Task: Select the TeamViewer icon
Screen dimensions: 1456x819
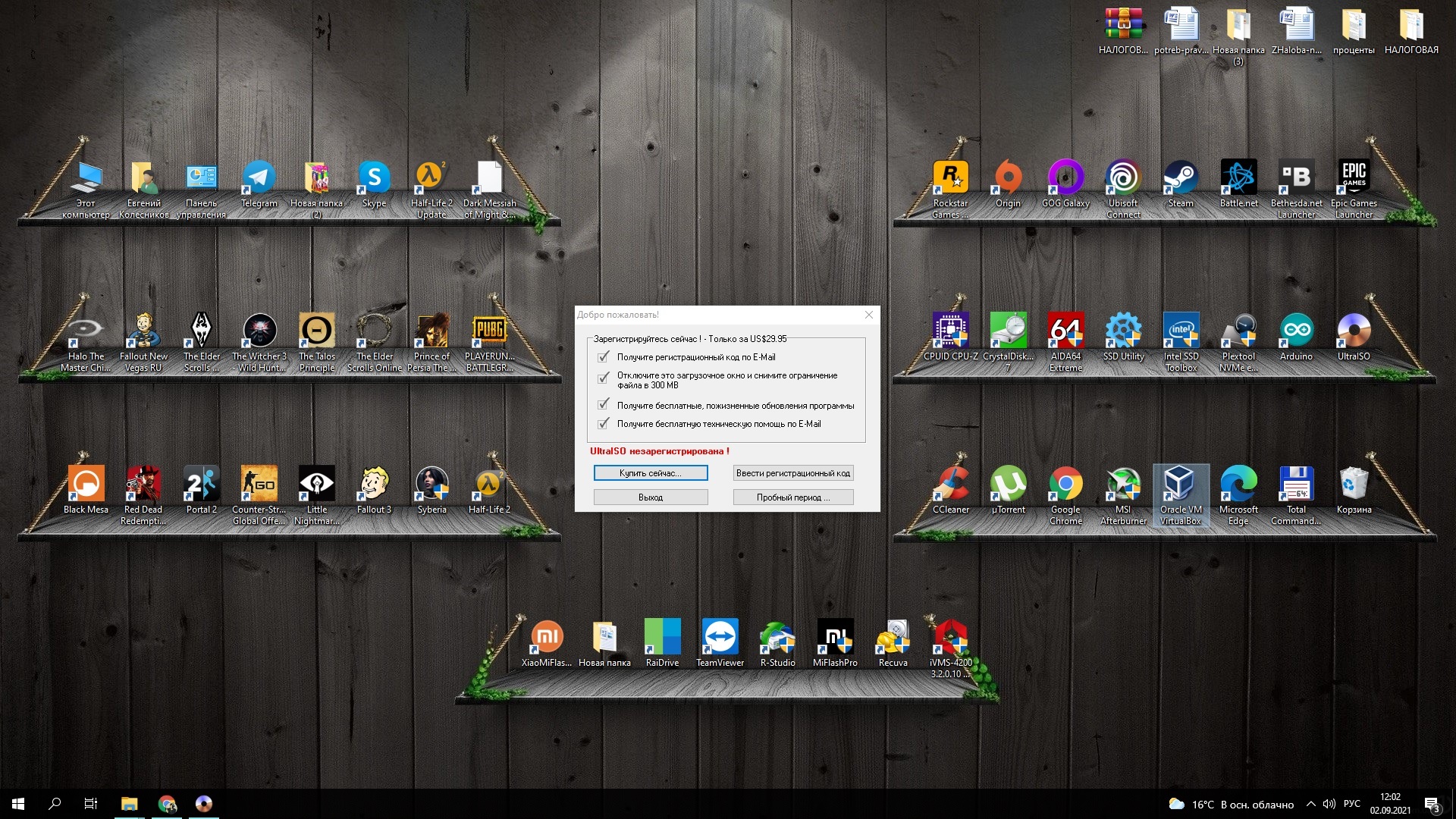Action: click(720, 643)
